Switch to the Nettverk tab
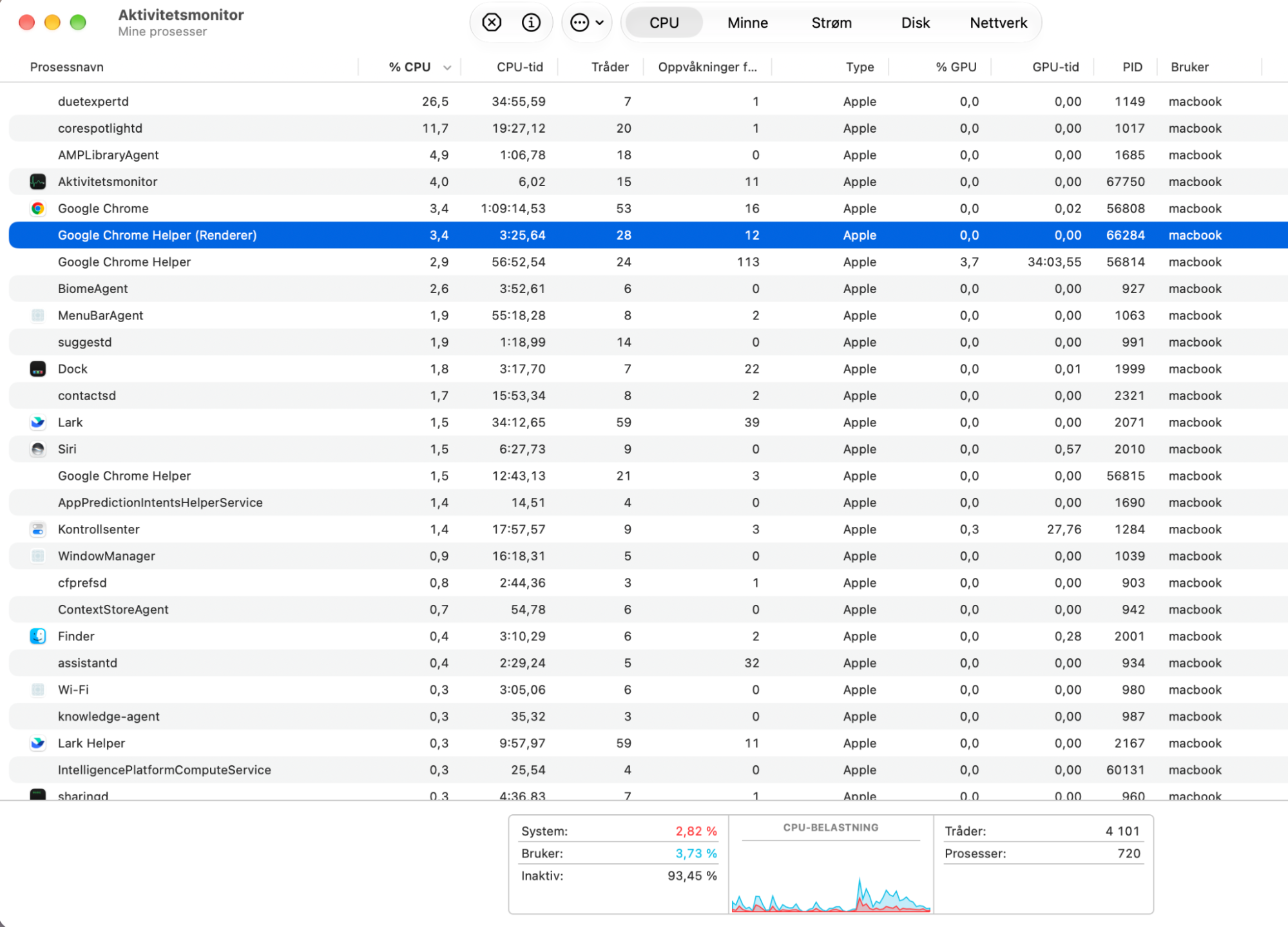The width and height of the screenshot is (1288, 927). coord(998,23)
